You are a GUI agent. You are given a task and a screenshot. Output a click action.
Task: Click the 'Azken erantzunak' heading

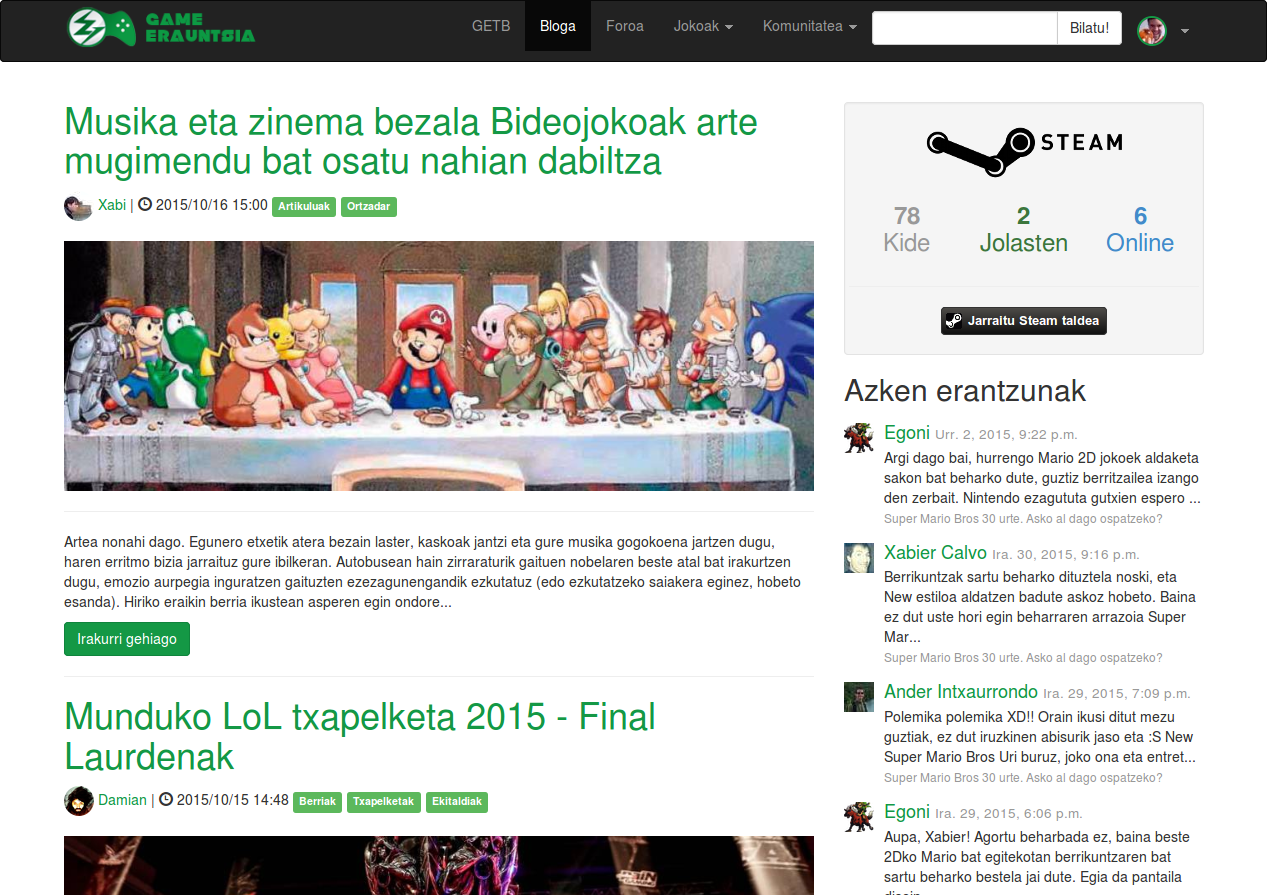[x=965, y=390]
